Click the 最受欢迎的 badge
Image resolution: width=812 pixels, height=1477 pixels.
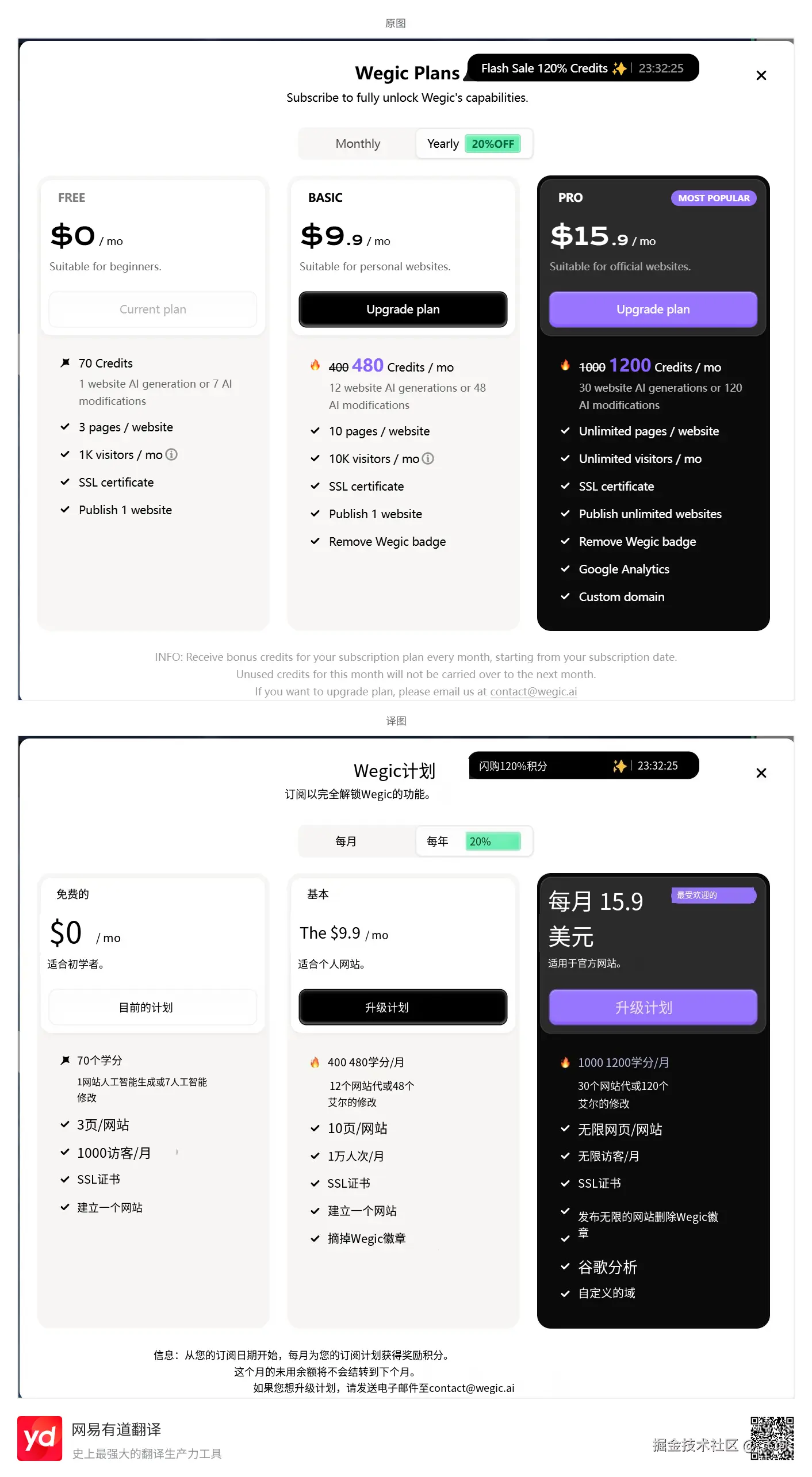(x=714, y=895)
